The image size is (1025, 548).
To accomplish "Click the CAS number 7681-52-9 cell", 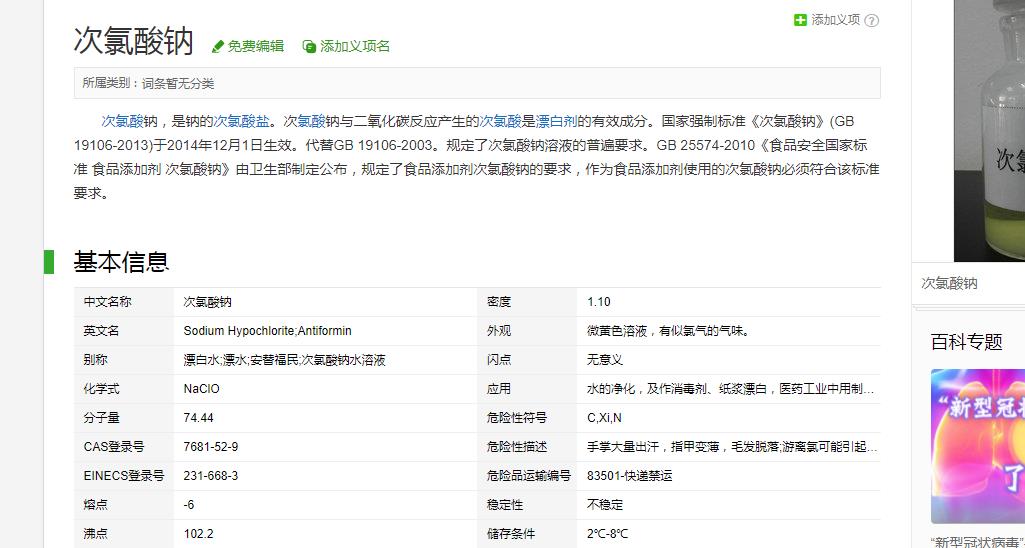I will coord(211,447).
